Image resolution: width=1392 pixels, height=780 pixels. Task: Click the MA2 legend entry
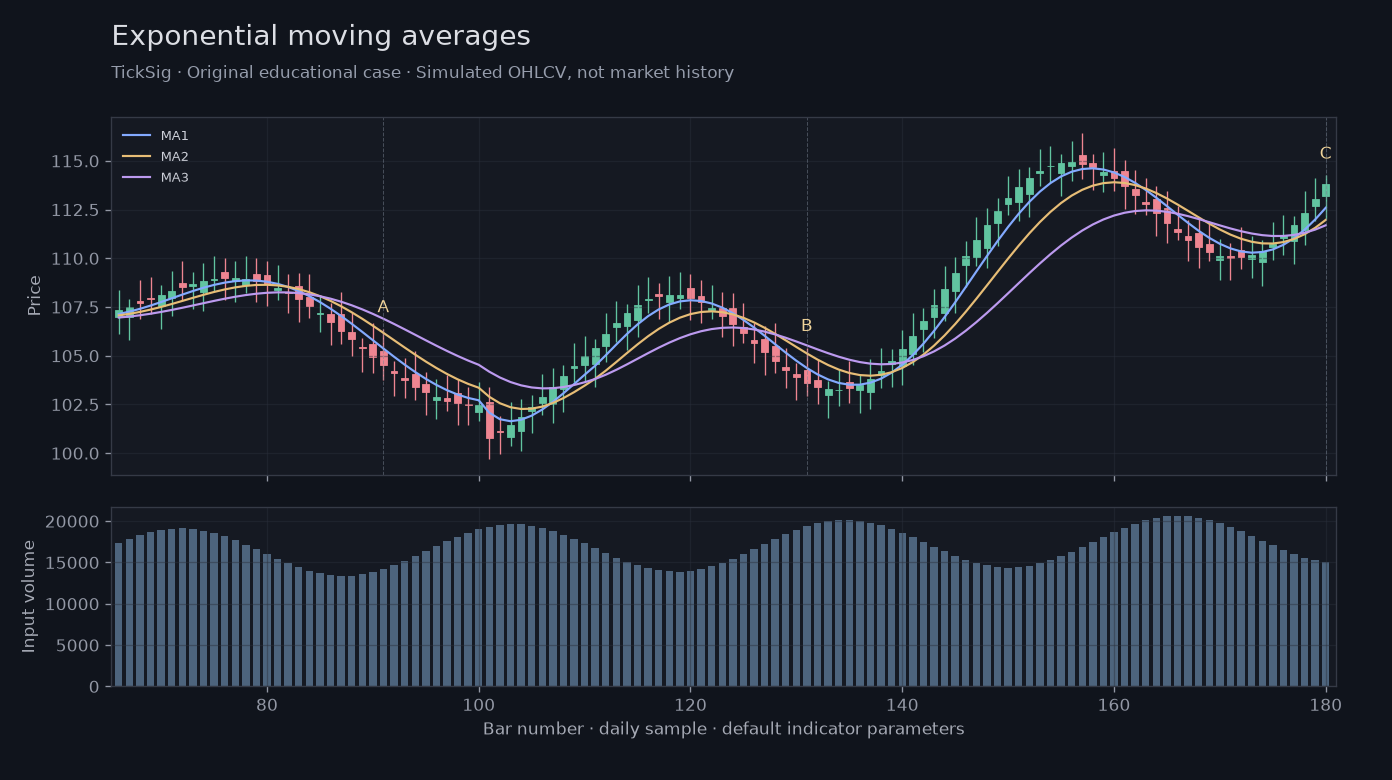[156, 156]
